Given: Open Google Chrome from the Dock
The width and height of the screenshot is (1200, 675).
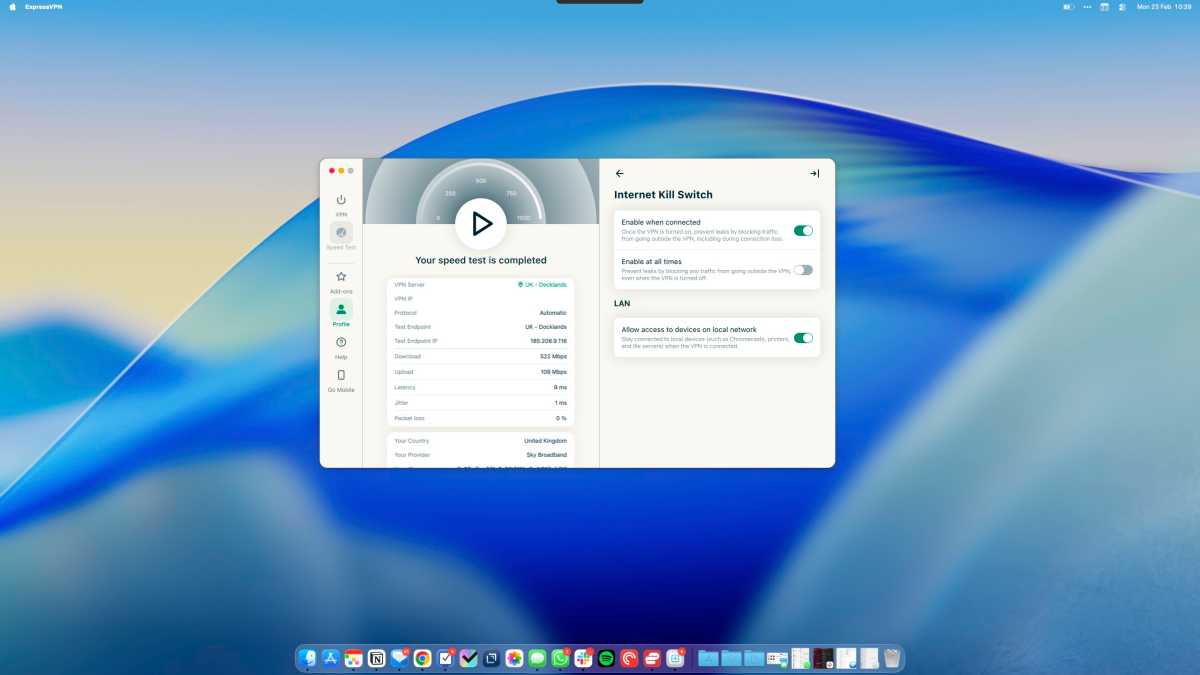Looking at the screenshot, I should 423,658.
